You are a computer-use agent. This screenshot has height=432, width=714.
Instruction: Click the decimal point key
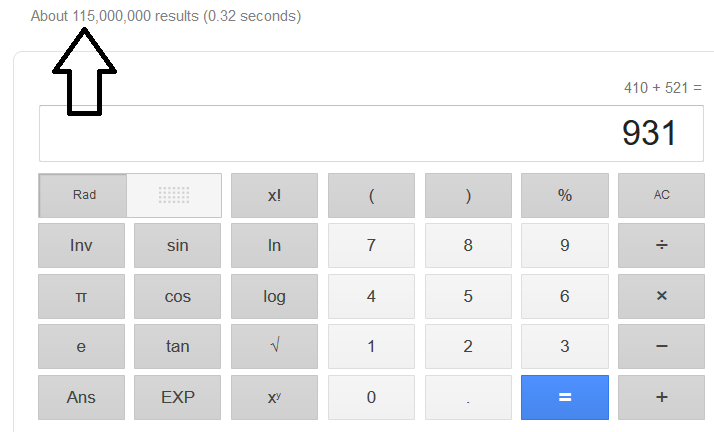pyautogui.click(x=468, y=397)
